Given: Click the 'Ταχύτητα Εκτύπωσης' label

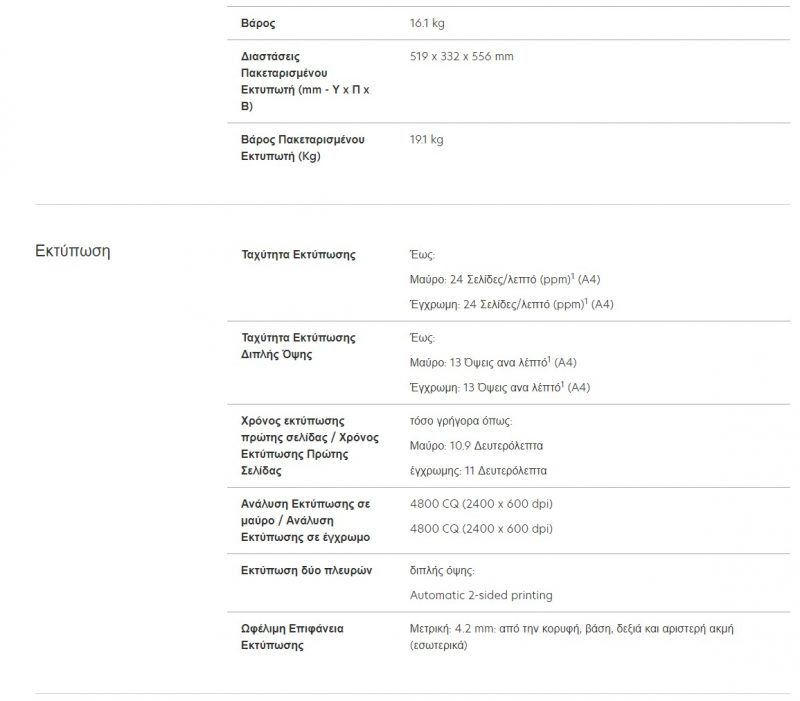Looking at the screenshot, I should coord(298,255).
